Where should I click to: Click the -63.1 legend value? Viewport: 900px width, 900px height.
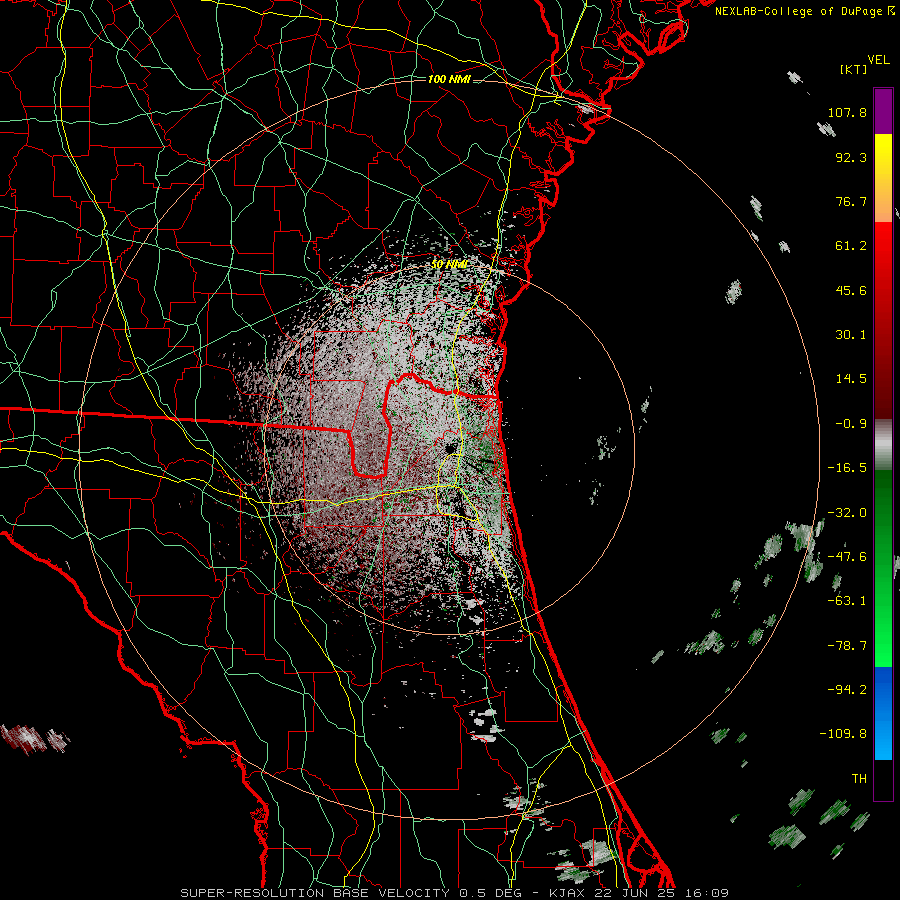pyautogui.click(x=847, y=601)
